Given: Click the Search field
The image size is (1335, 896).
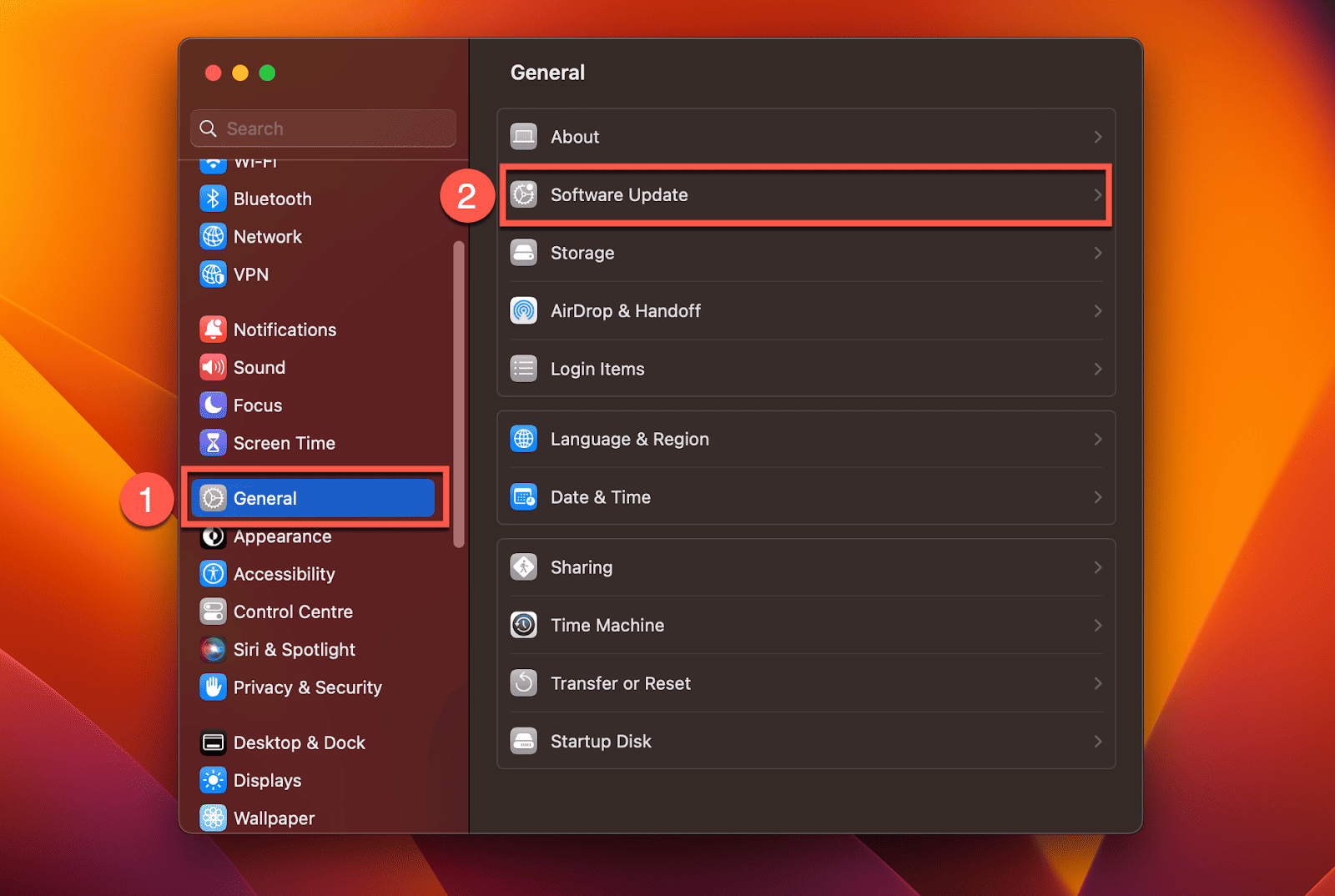Looking at the screenshot, I should 323,128.
